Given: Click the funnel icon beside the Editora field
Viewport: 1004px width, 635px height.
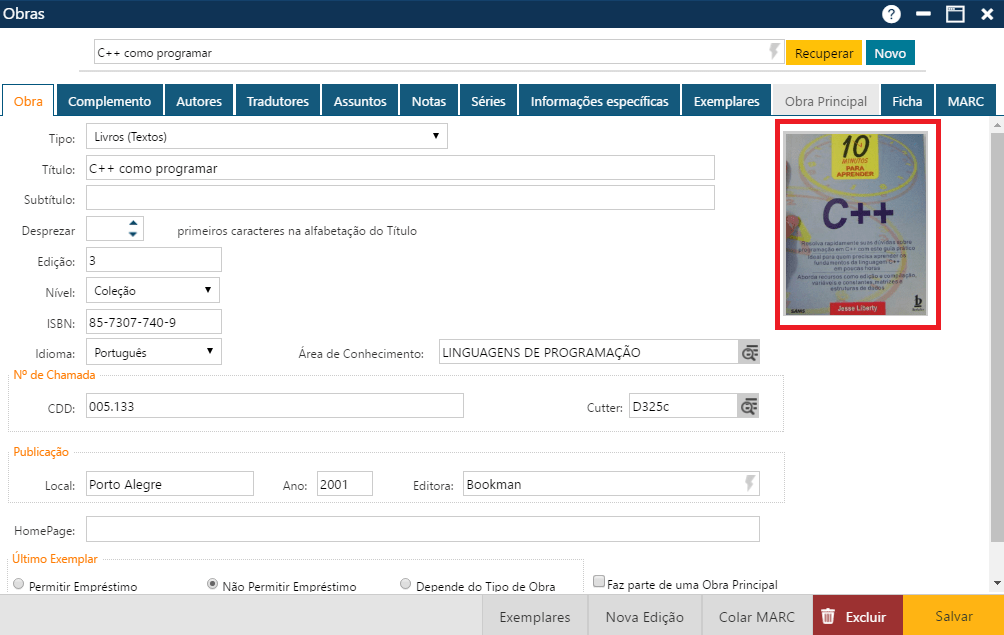Looking at the screenshot, I should click(750, 483).
